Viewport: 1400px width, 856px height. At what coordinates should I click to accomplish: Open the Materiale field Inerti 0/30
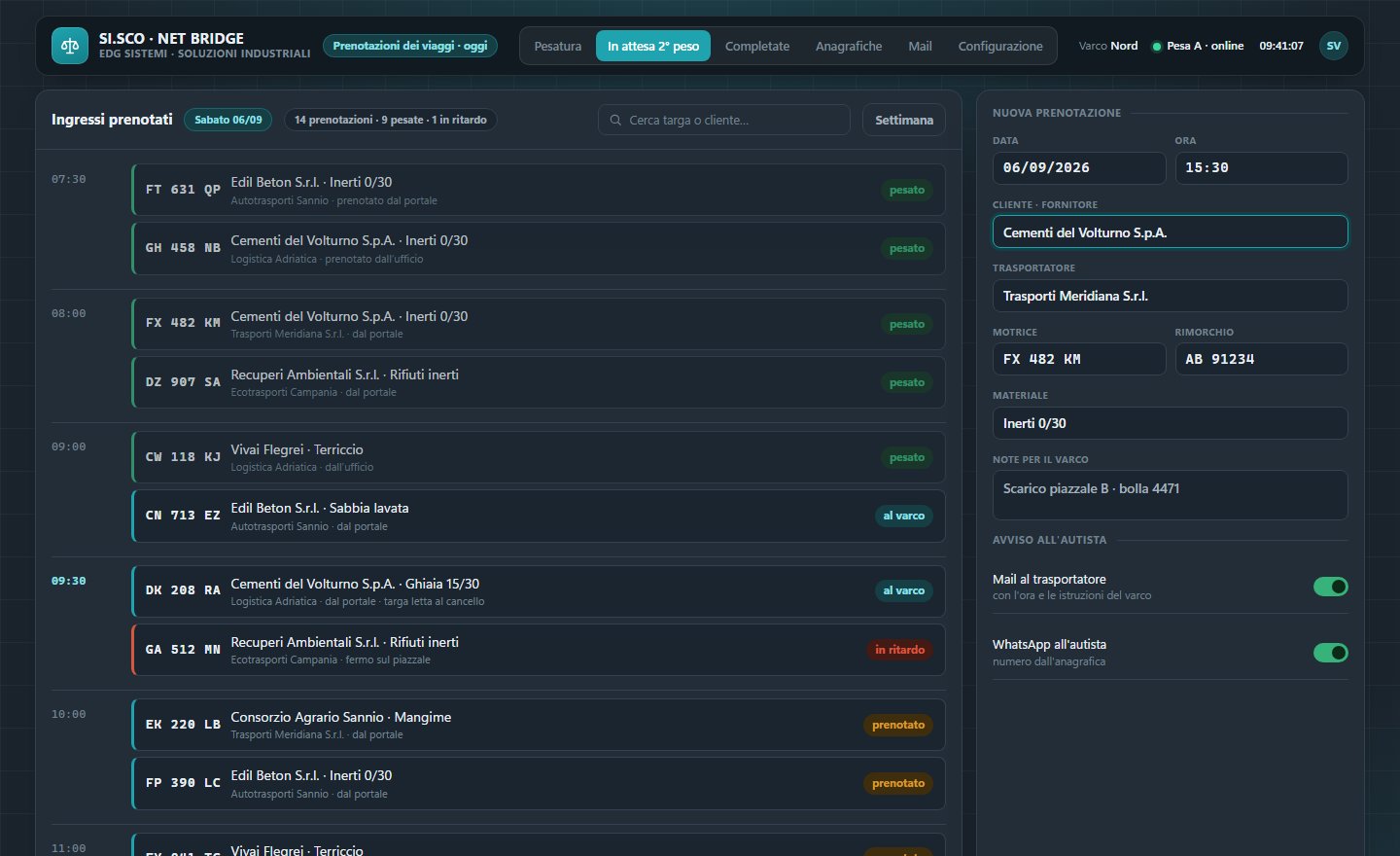click(x=1171, y=423)
